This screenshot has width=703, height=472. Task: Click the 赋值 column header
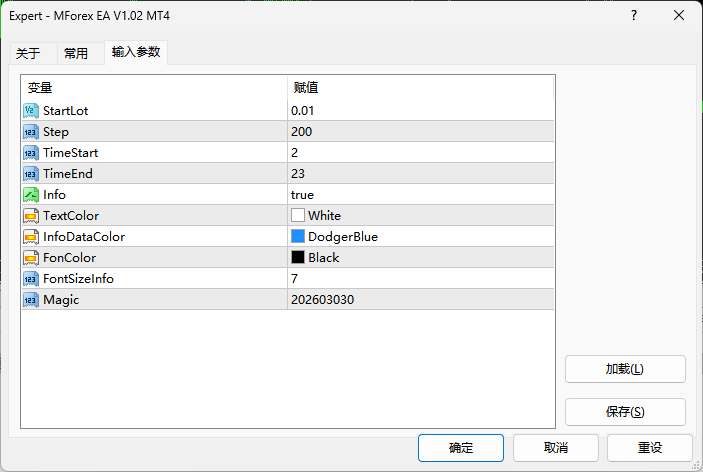click(x=421, y=87)
